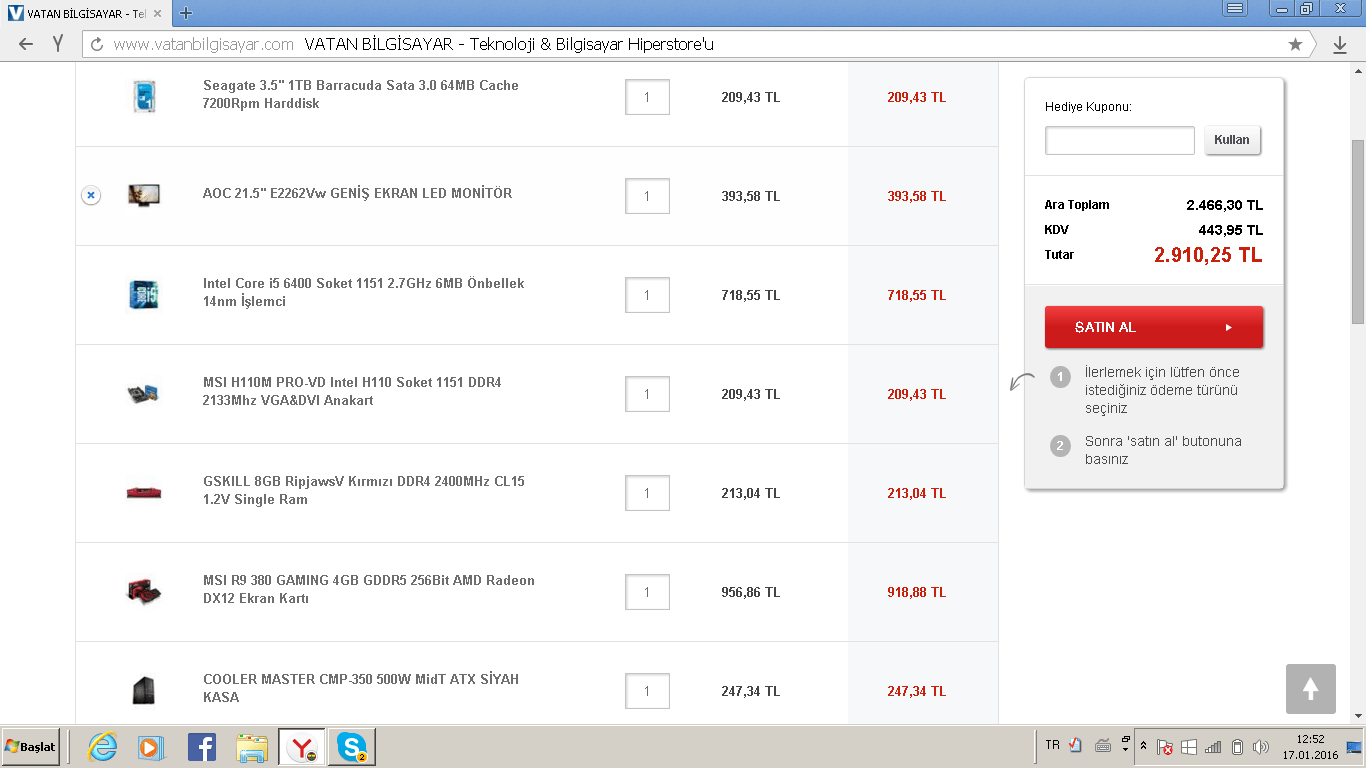Jump to page top with the arrow button
Viewport: 1366px width, 768px height.
click(1310, 689)
